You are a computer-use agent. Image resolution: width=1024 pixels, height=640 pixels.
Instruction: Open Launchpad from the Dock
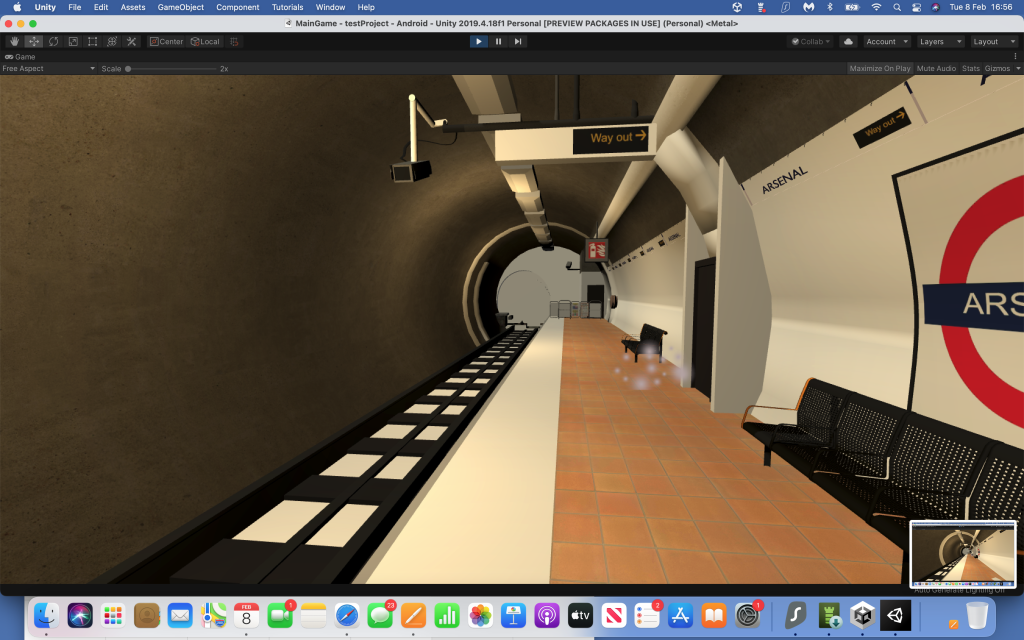tap(114, 615)
